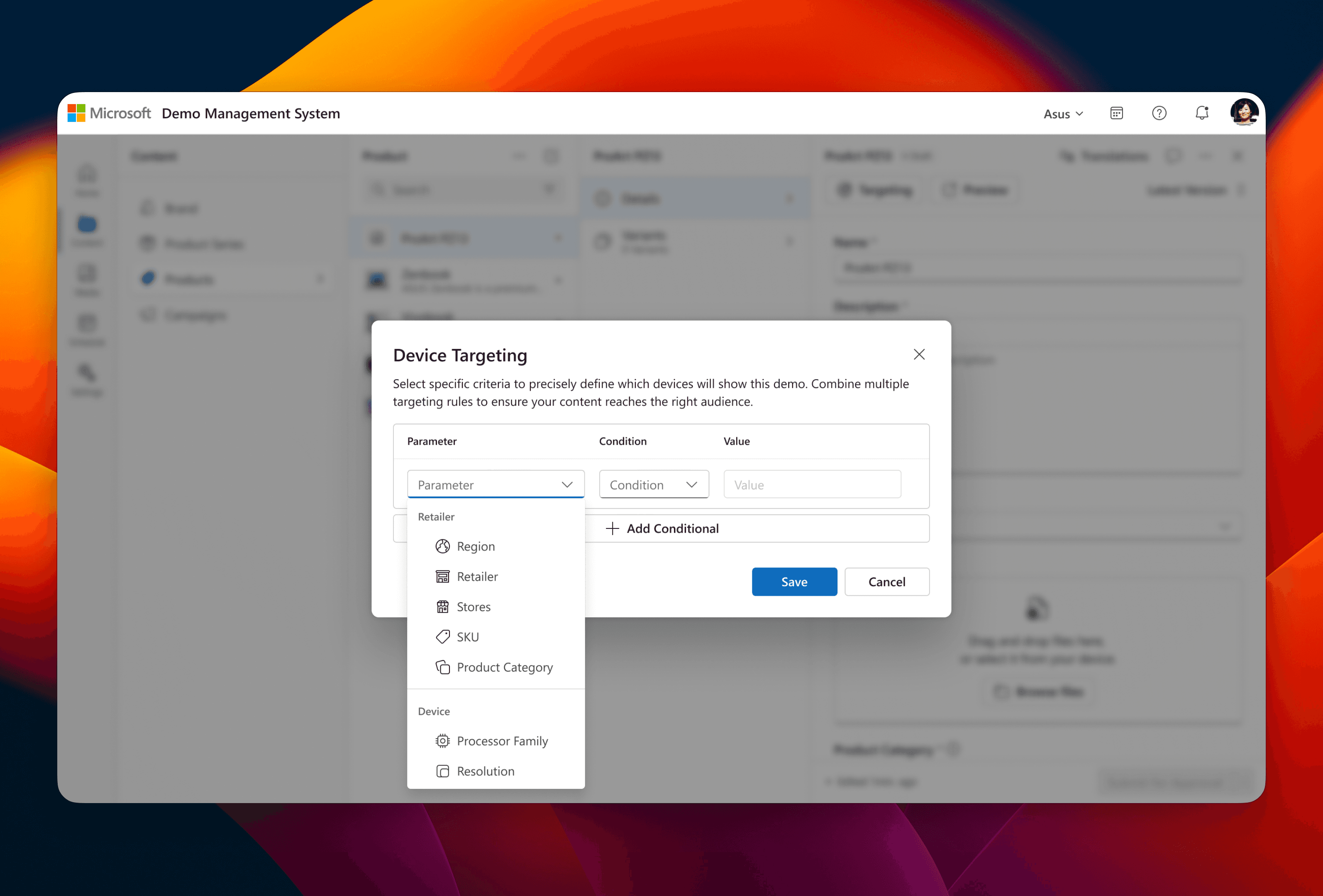Viewport: 1323px width, 896px height.
Task: Open notifications bell icon
Action: [1202, 113]
